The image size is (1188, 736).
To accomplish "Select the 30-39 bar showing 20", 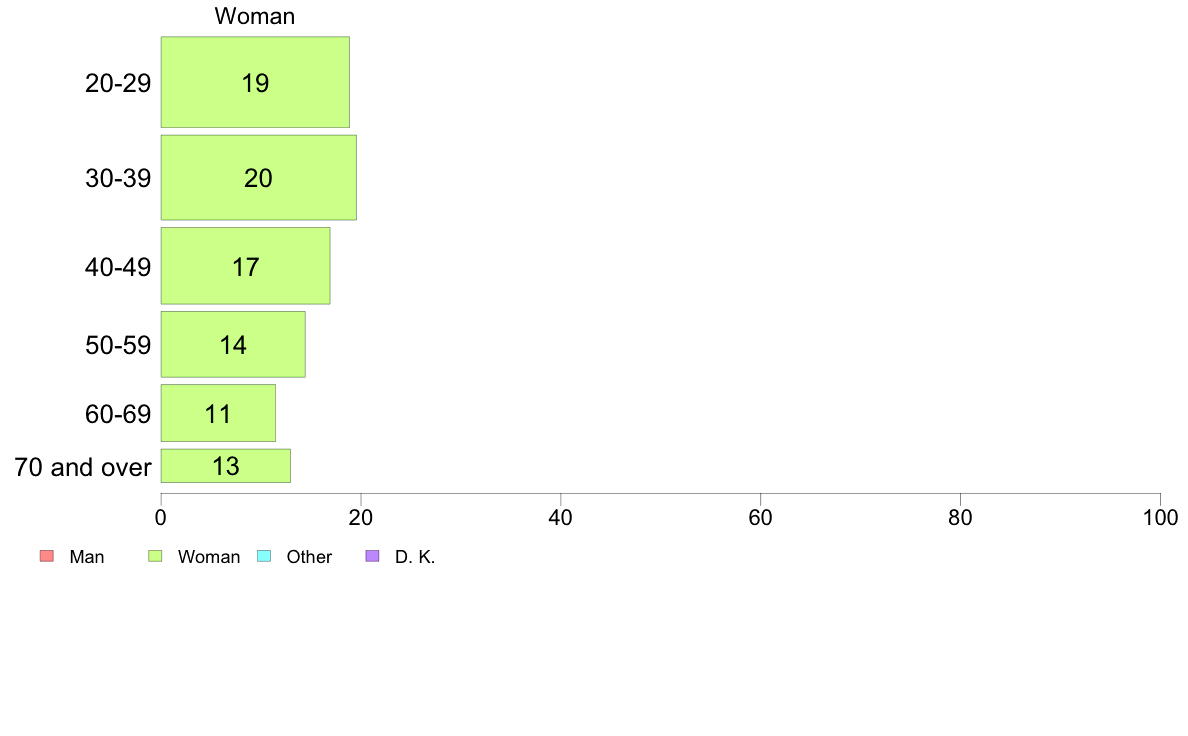I will 258,177.
